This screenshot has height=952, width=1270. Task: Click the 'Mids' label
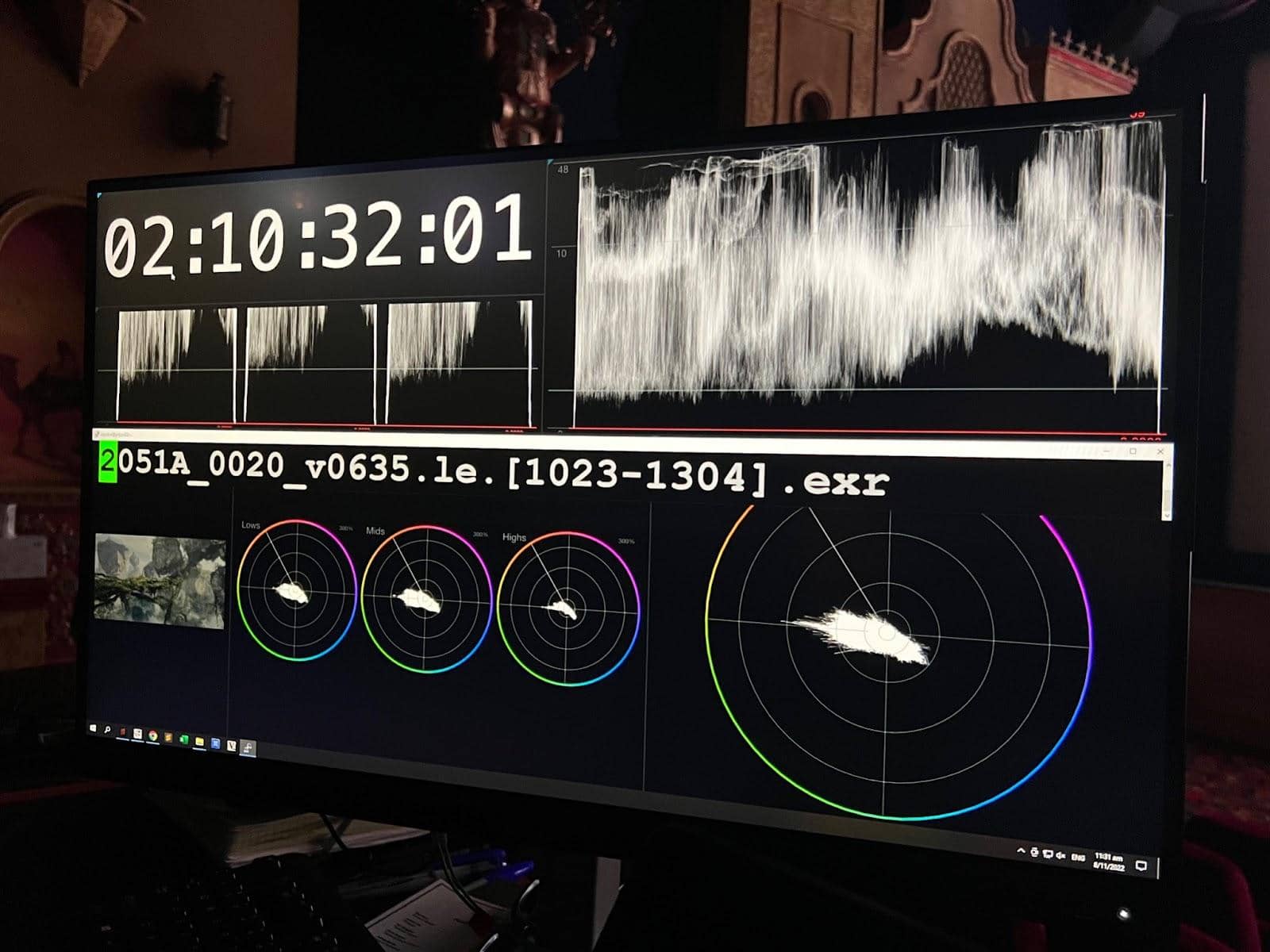(375, 530)
